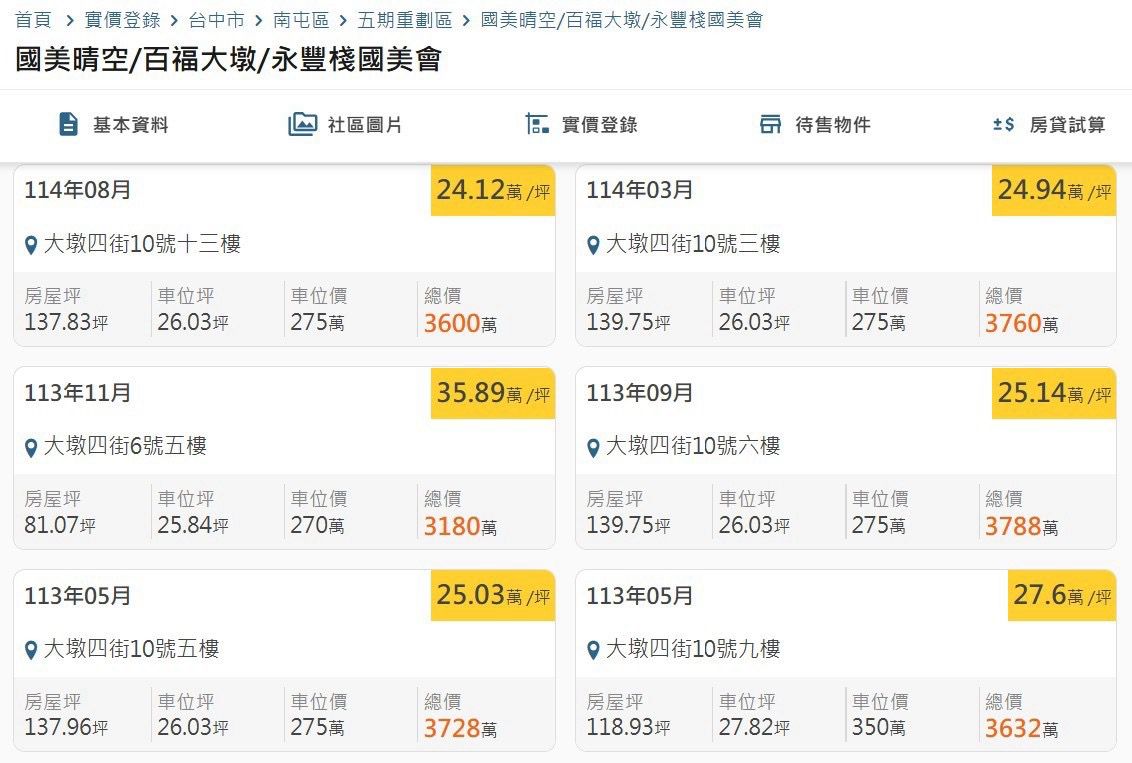This screenshot has height=763, width=1132.
Task: Click the 35.89萬/坪 yellow price badge
Action: point(493,393)
